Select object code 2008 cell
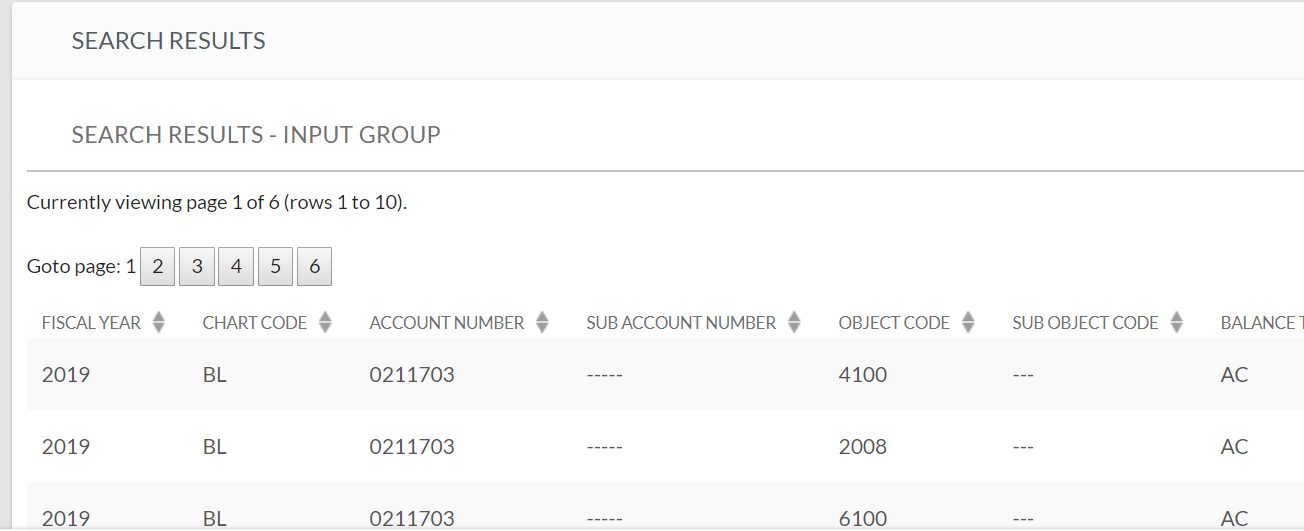 (x=862, y=447)
